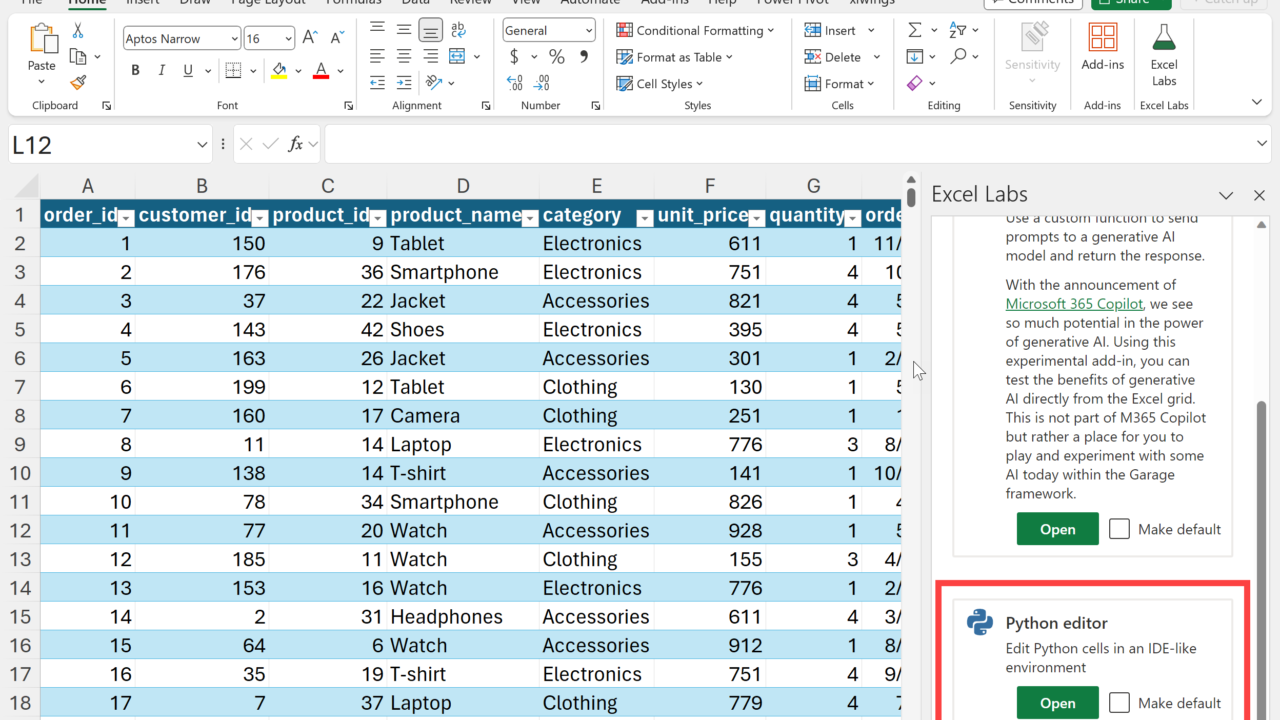Click the Percent Style icon
Viewport: 1280px width, 720px height.
tap(556, 57)
